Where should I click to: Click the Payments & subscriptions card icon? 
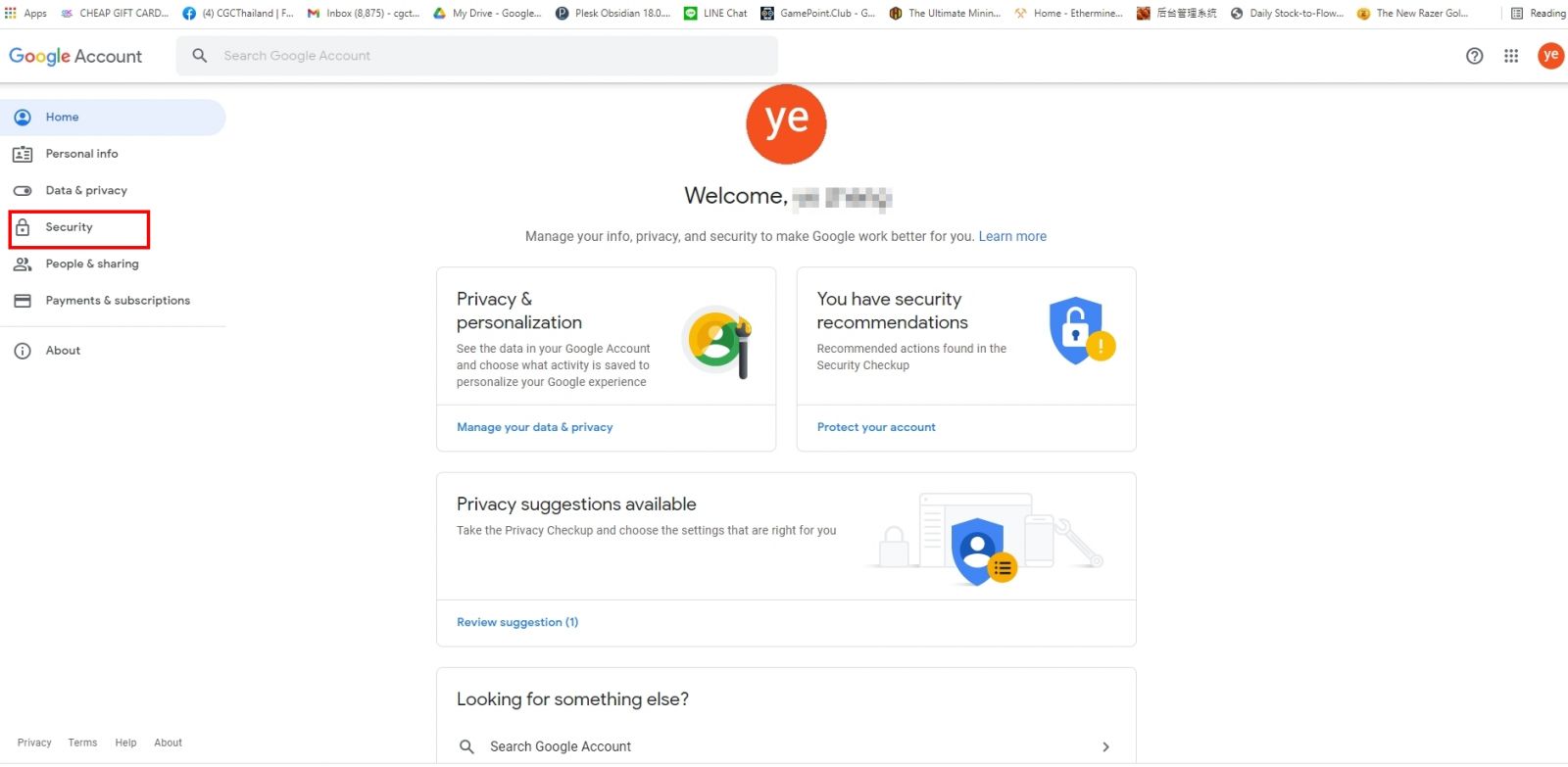23,301
